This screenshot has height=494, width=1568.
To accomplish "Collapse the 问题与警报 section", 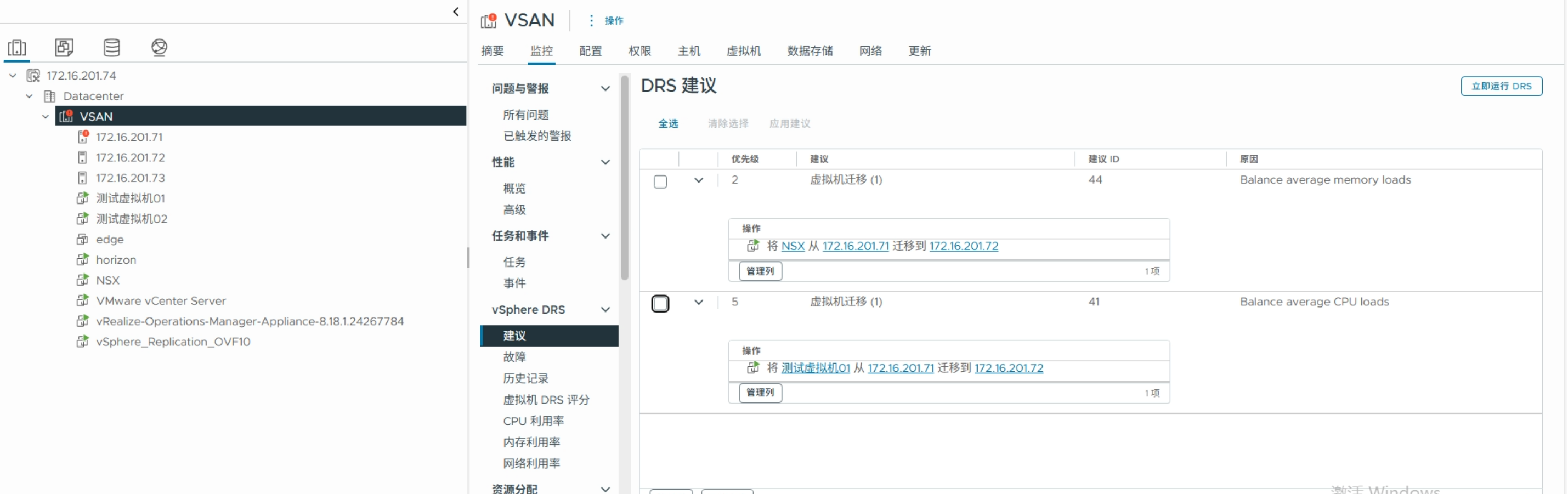I will tap(605, 89).
